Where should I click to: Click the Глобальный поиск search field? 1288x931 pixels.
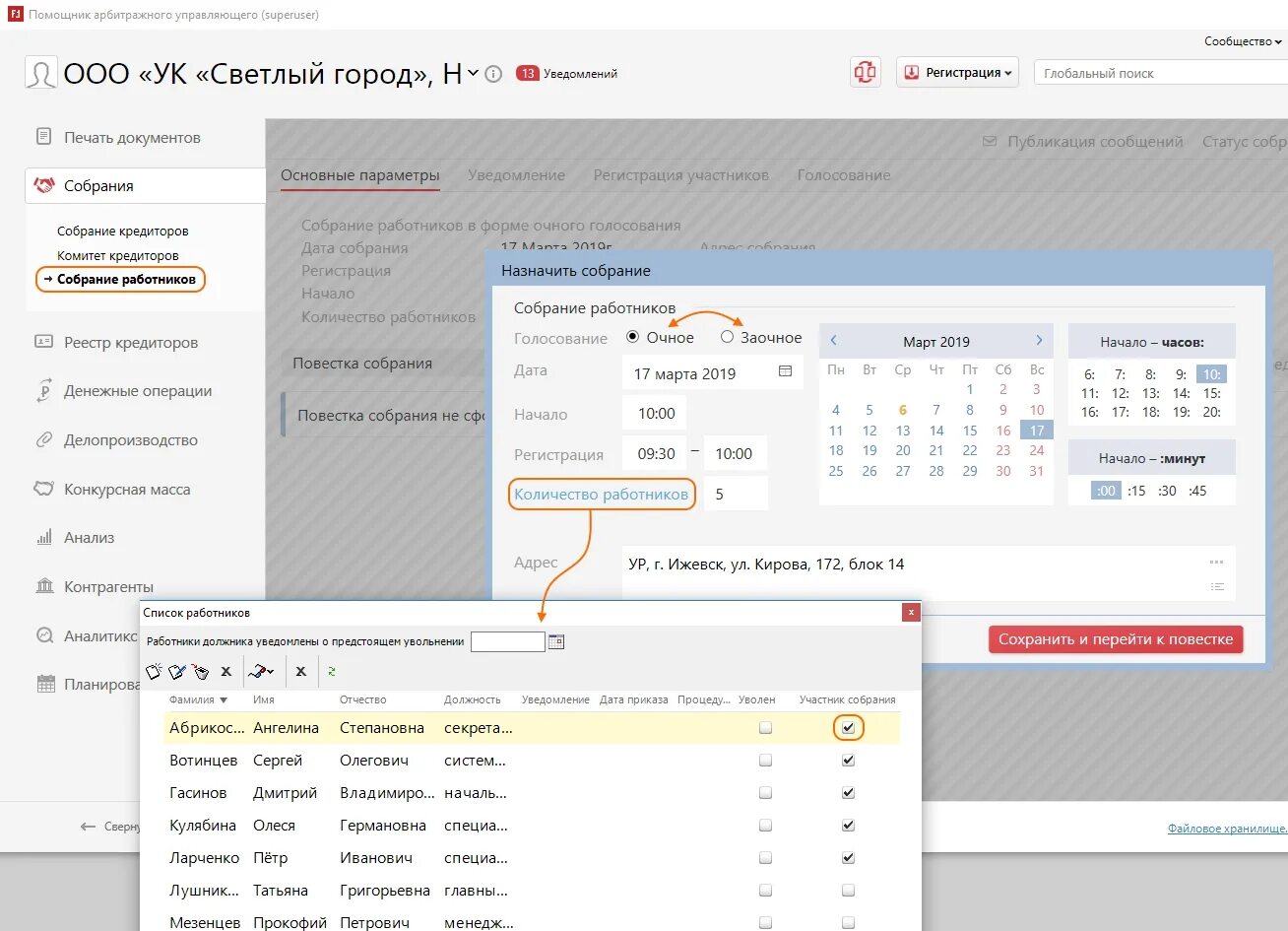click(1160, 73)
